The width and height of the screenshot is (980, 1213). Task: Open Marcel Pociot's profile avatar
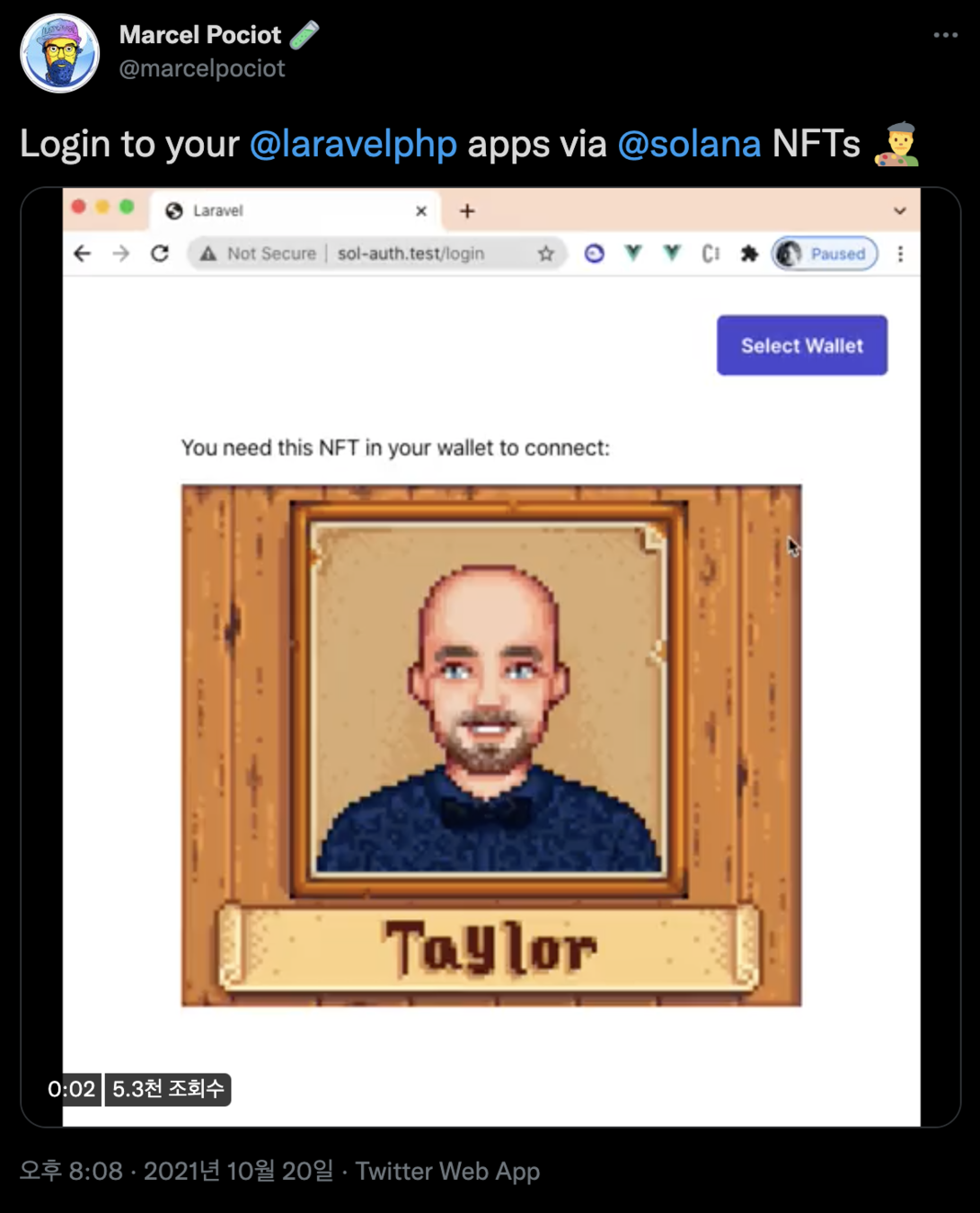60,53
